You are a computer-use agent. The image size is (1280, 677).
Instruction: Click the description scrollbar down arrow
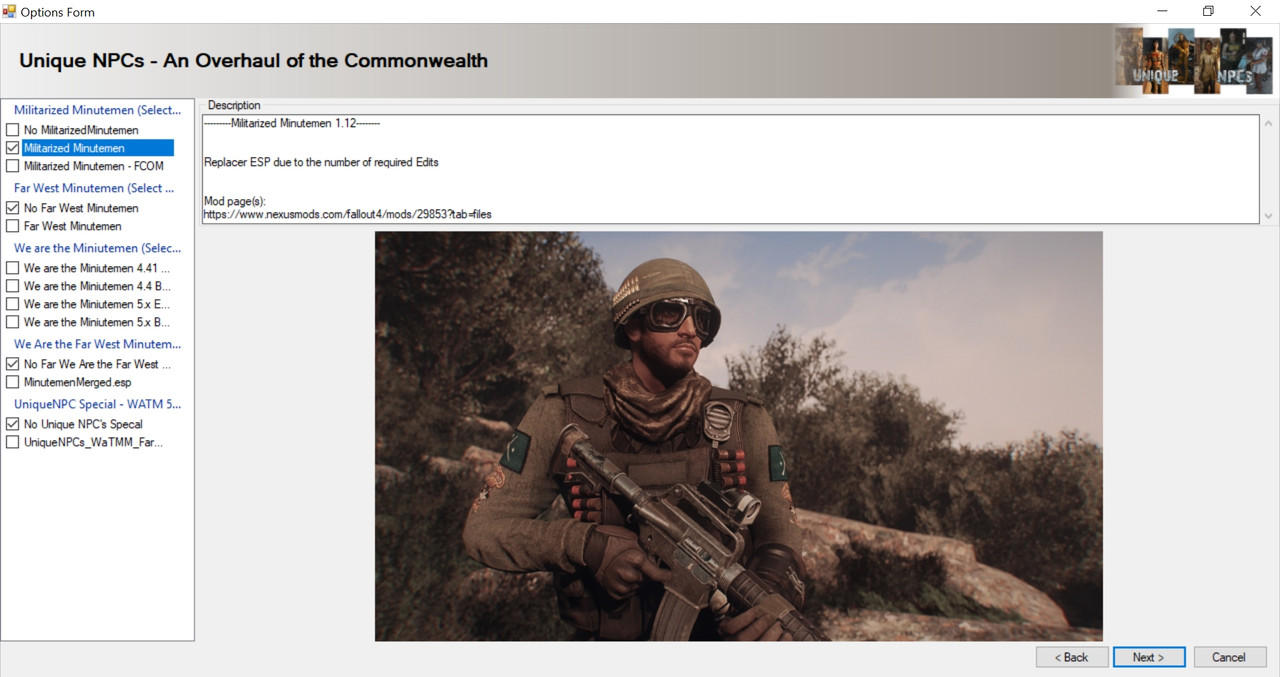click(x=1269, y=216)
